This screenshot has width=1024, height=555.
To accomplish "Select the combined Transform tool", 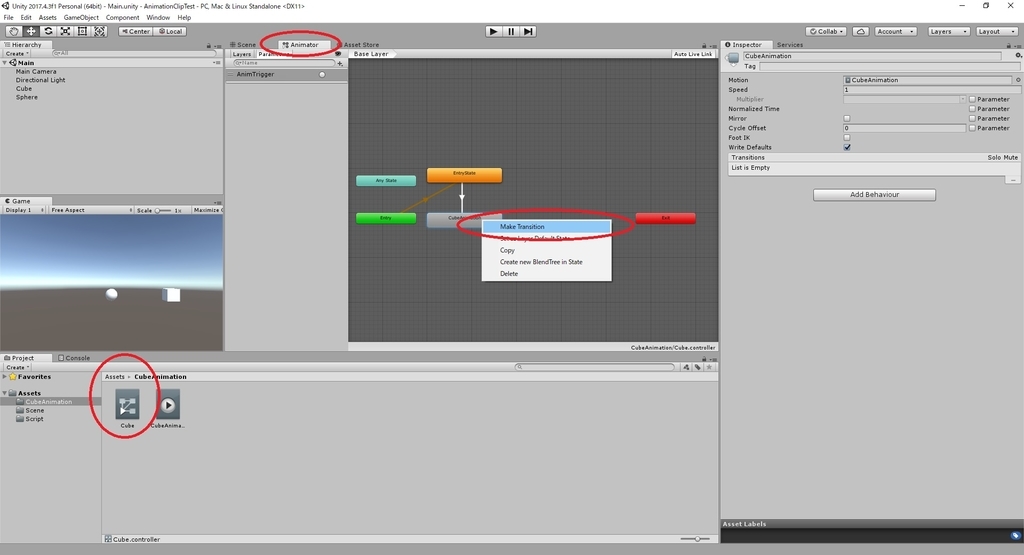I will click(x=99, y=31).
